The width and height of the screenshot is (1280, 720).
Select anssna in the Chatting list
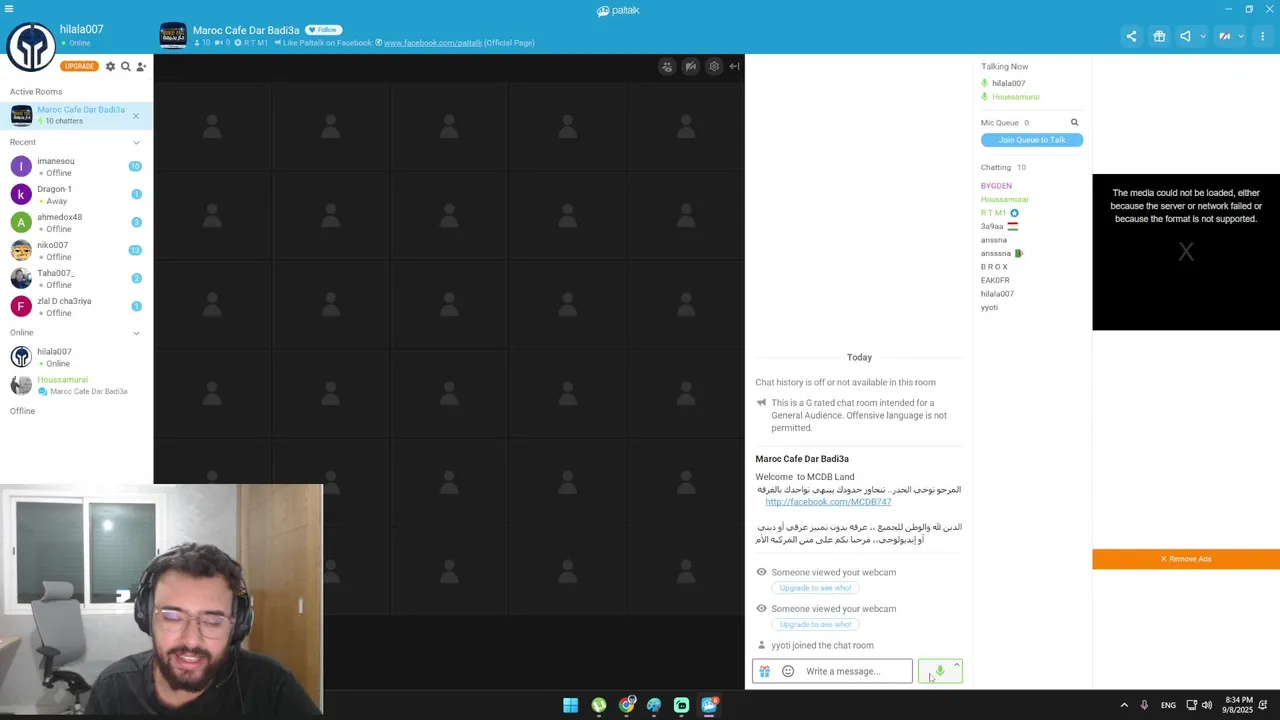pyautogui.click(x=994, y=240)
